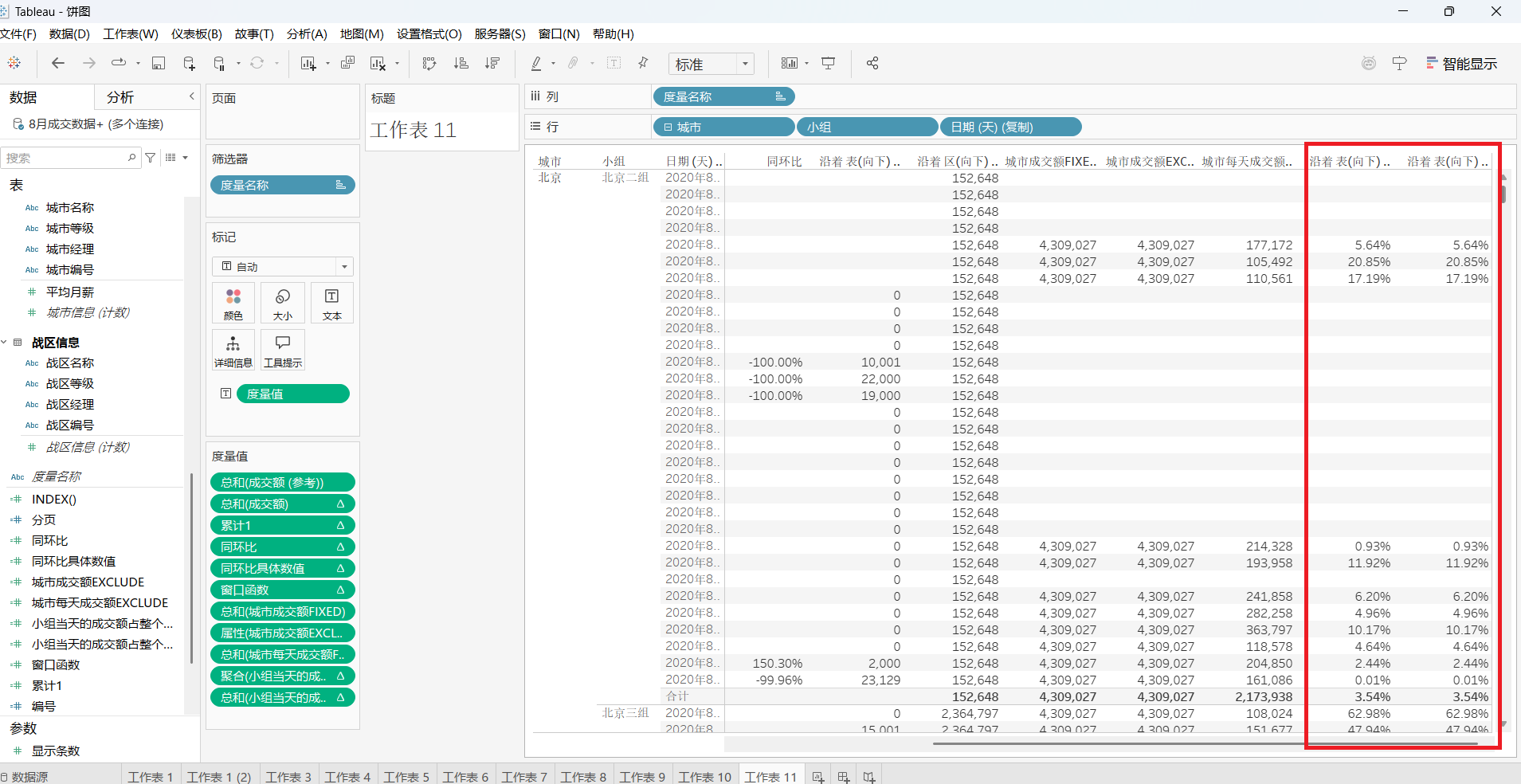Switch to the 工作表 10 sheet tab
Screen dimensions: 1521x784
point(705,776)
